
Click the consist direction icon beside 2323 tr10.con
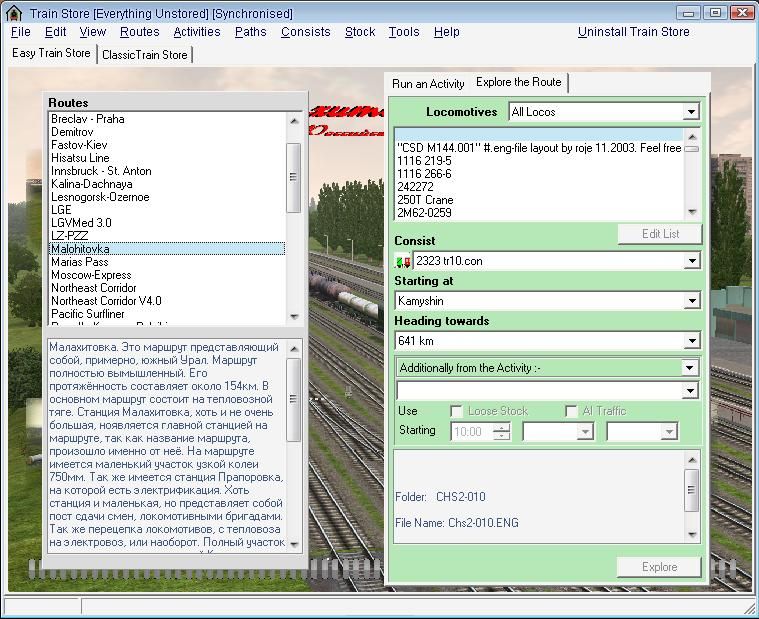(404, 261)
